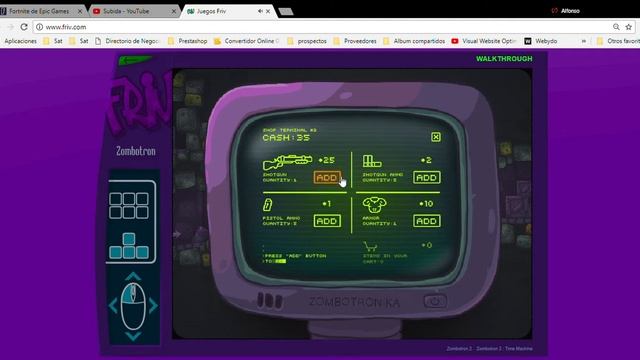Click the CASH:35 balance text
640x360 pixels.
tap(286, 138)
